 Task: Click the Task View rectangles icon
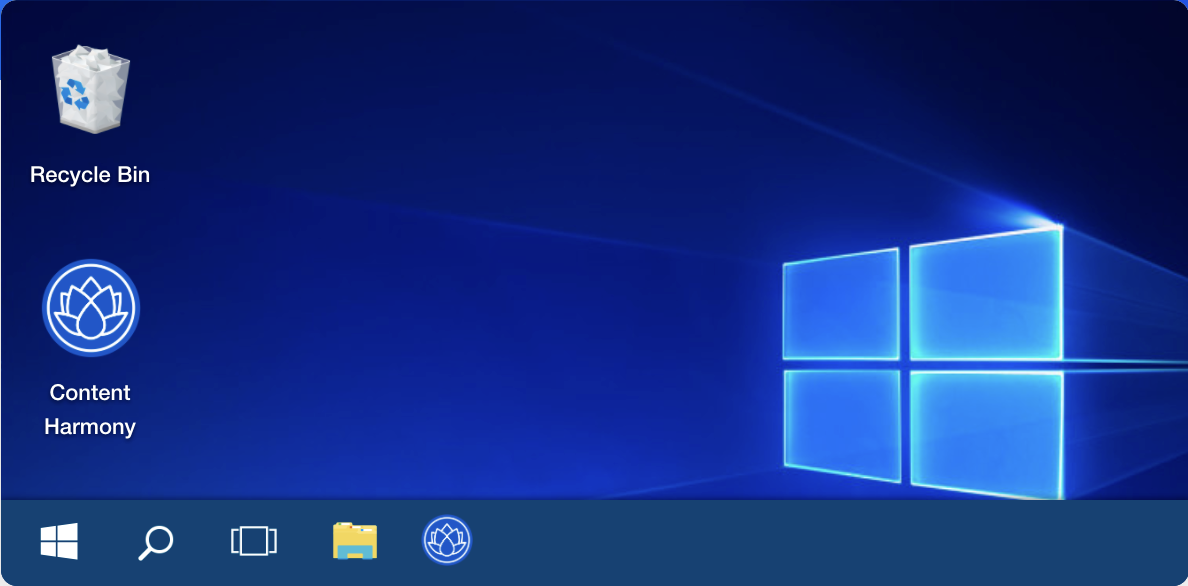(x=253, y=541)
